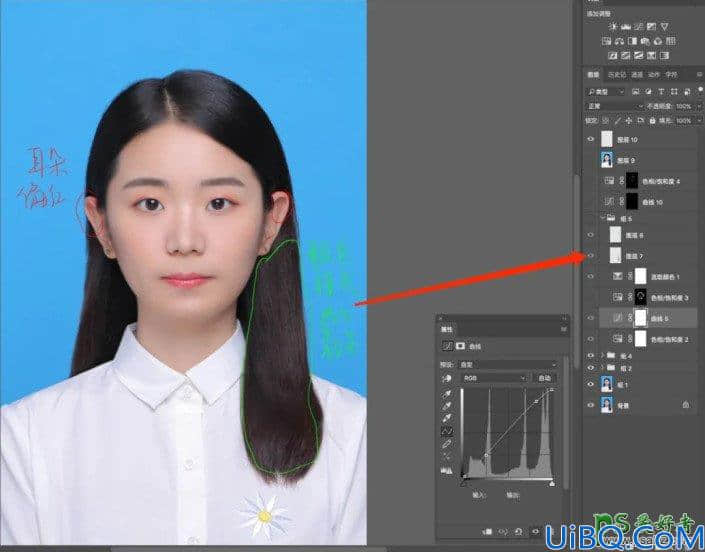
Task: Switch to the 动作 actions tab
Action: (654, 75)
